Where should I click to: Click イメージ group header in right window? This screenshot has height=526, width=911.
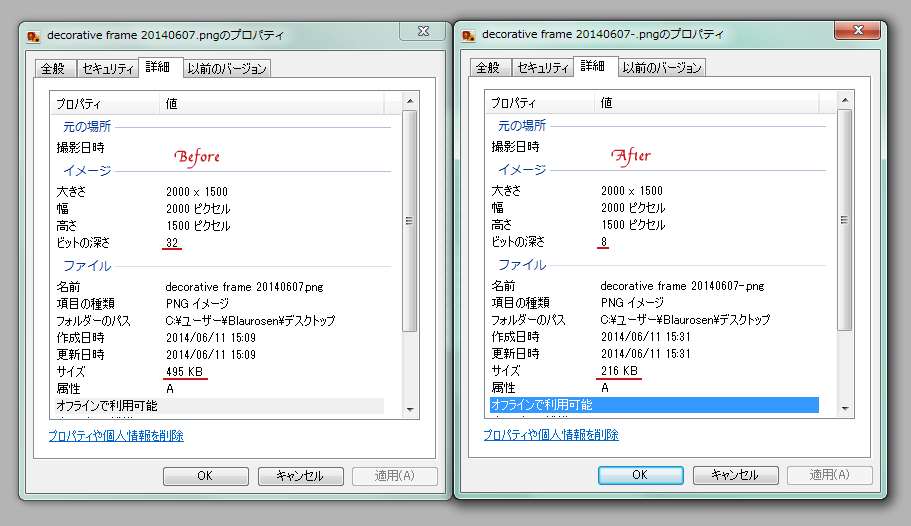(x=522, y=170)
